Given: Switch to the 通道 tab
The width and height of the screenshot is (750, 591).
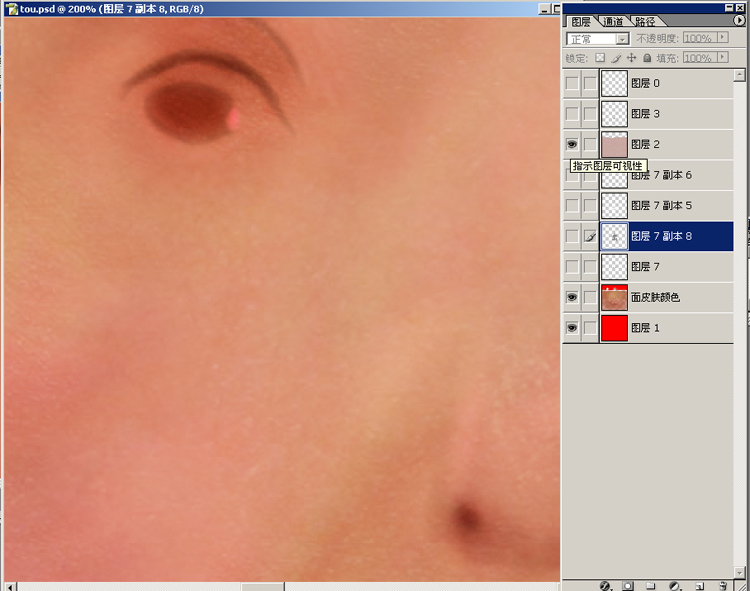Looking at the screenshot, I should (x=613, y=21).
